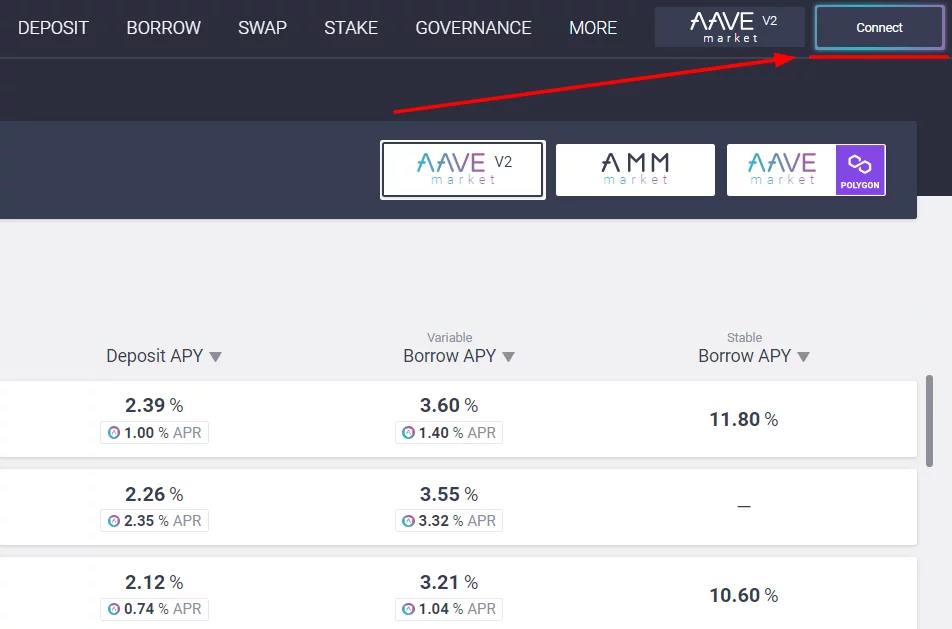The image size is (952, 629).
Task: Click the Aave icon beside 1.40 % APR
Action: (409, 433)
